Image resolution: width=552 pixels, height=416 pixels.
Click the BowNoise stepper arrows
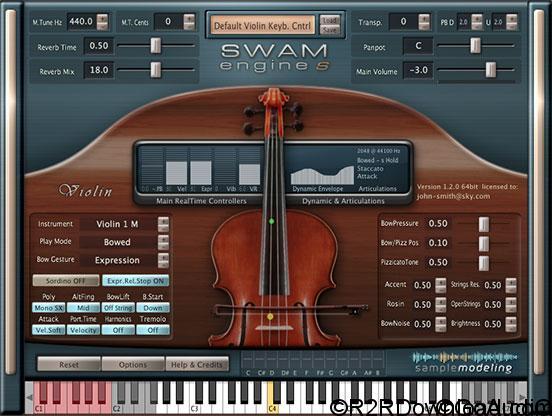(x=440, y=324)
